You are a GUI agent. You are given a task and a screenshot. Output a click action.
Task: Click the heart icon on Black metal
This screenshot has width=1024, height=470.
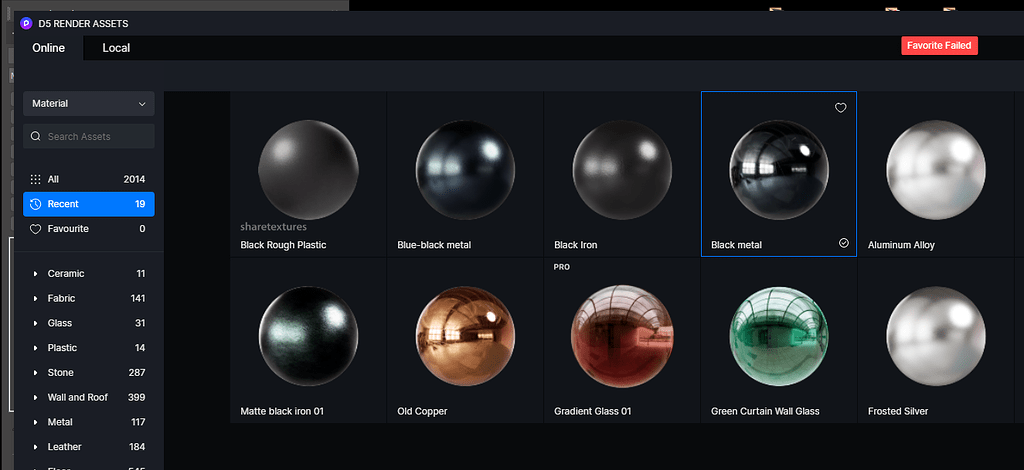point(840,108)
